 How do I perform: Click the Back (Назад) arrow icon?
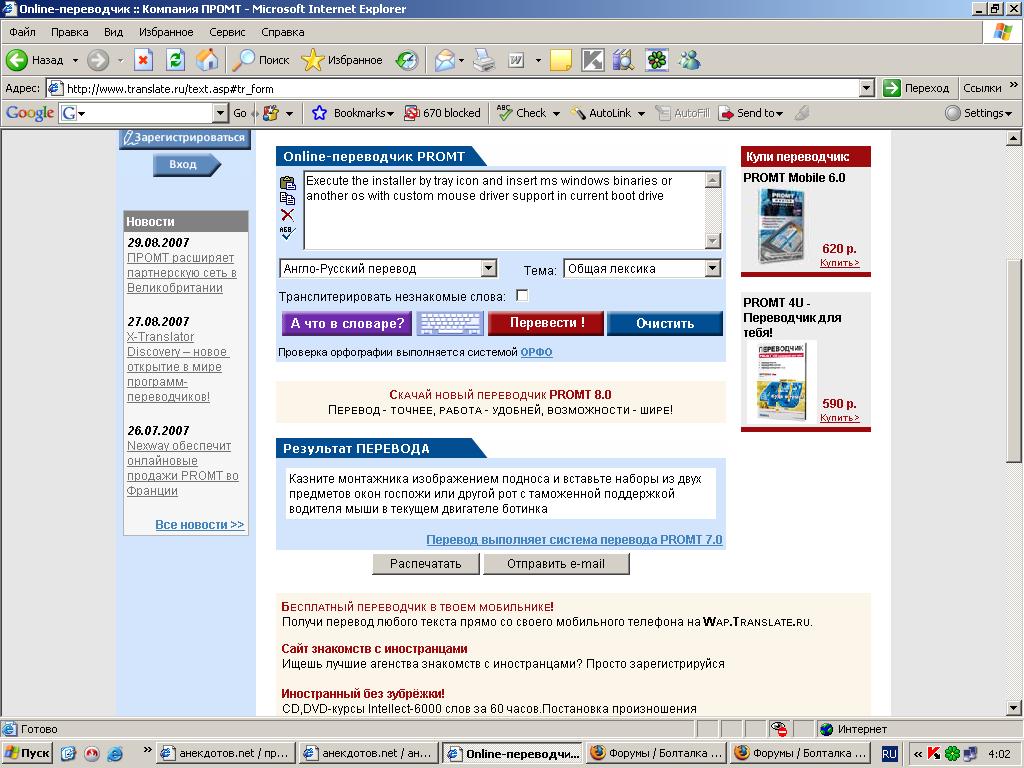17,60
